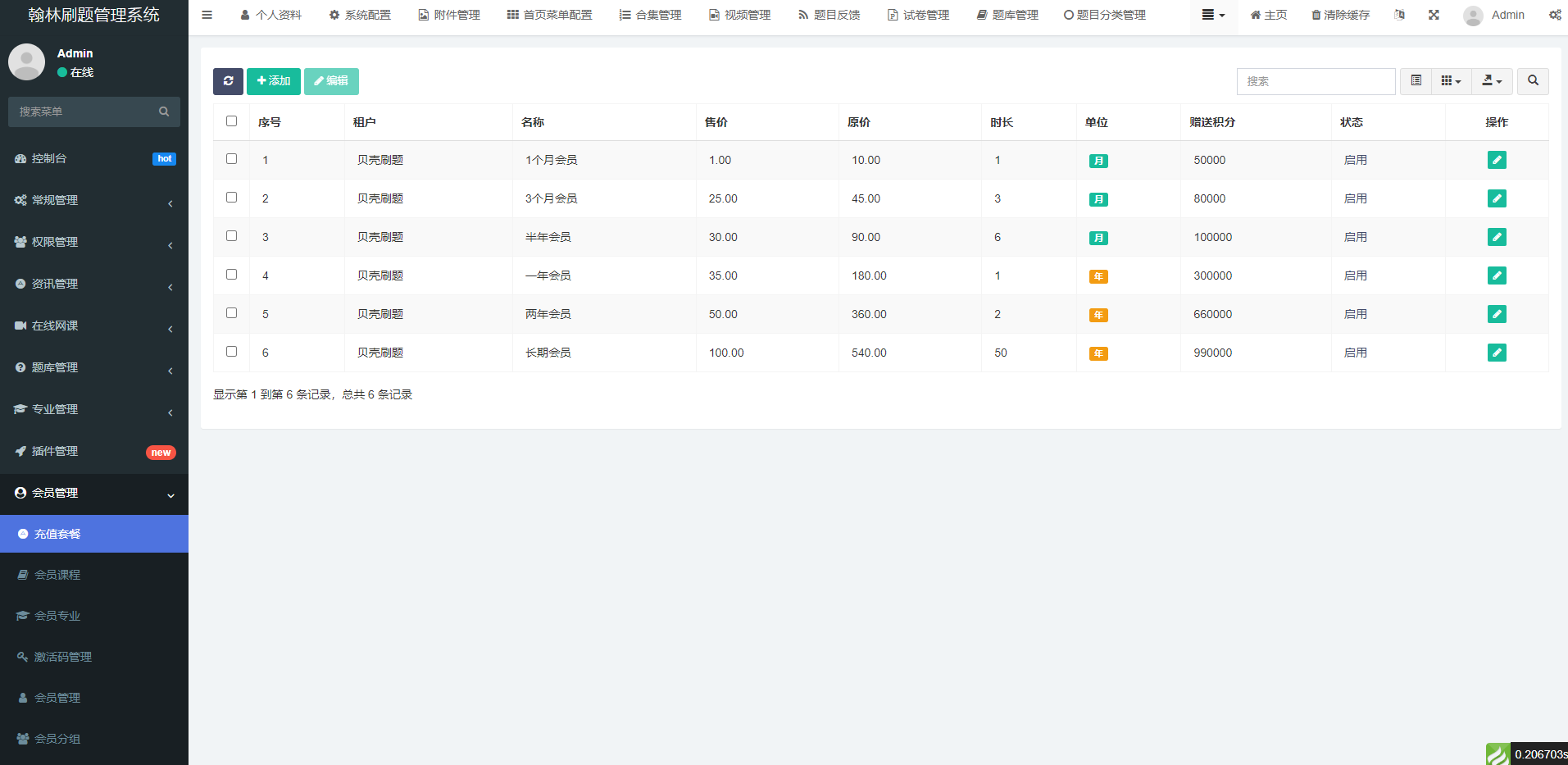This screenshot has width=1568, height=765.
Task: Click the refresh table icon button
Action: pos(228,81)
